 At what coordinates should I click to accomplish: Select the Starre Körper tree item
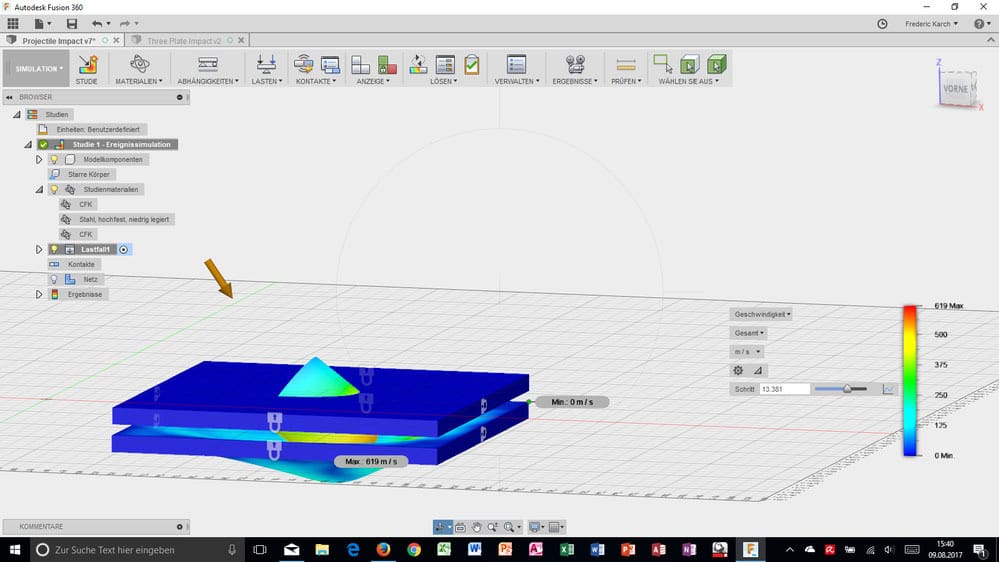(89, 175)
